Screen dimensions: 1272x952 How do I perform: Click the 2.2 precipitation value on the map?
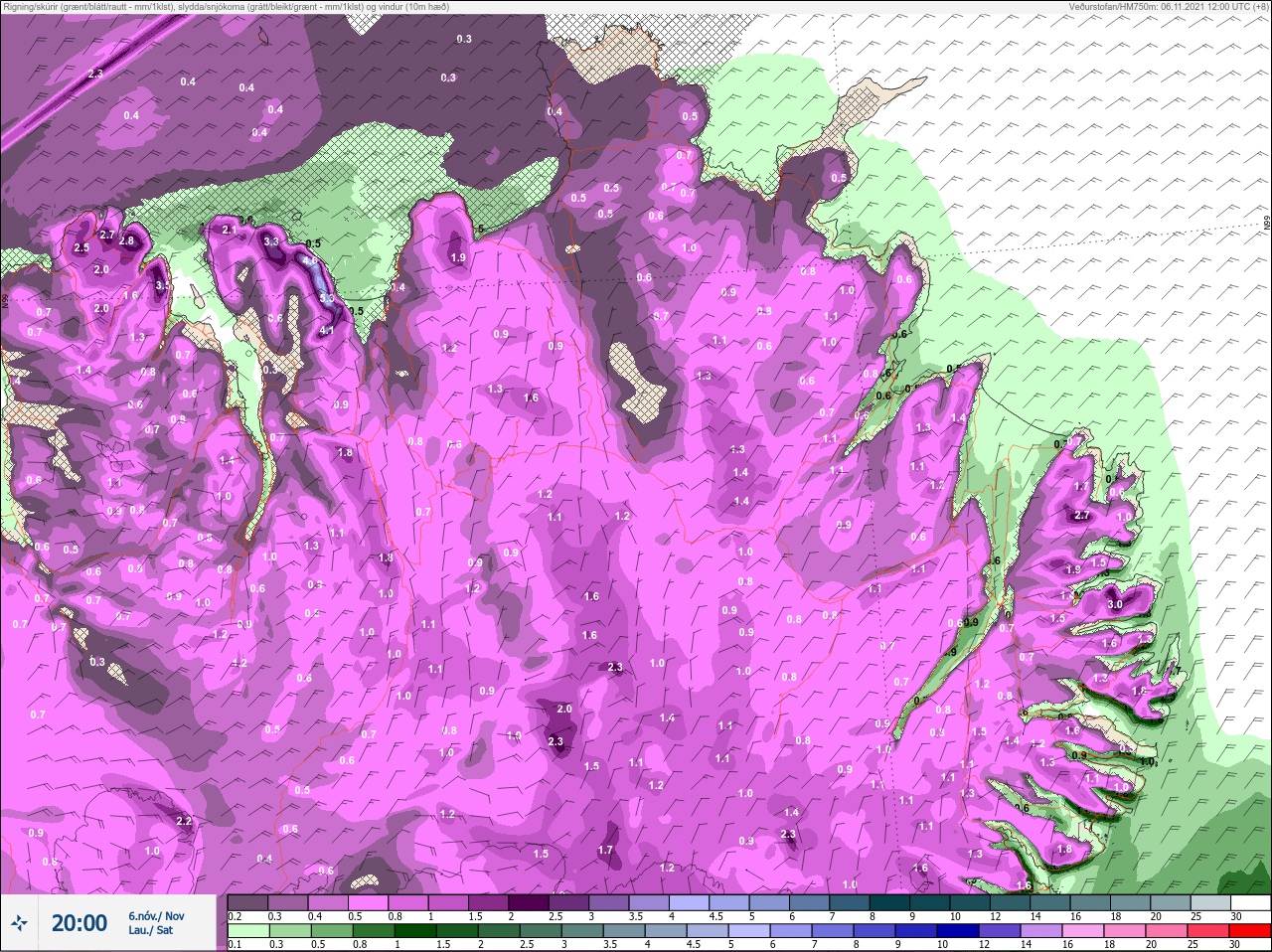184,821
